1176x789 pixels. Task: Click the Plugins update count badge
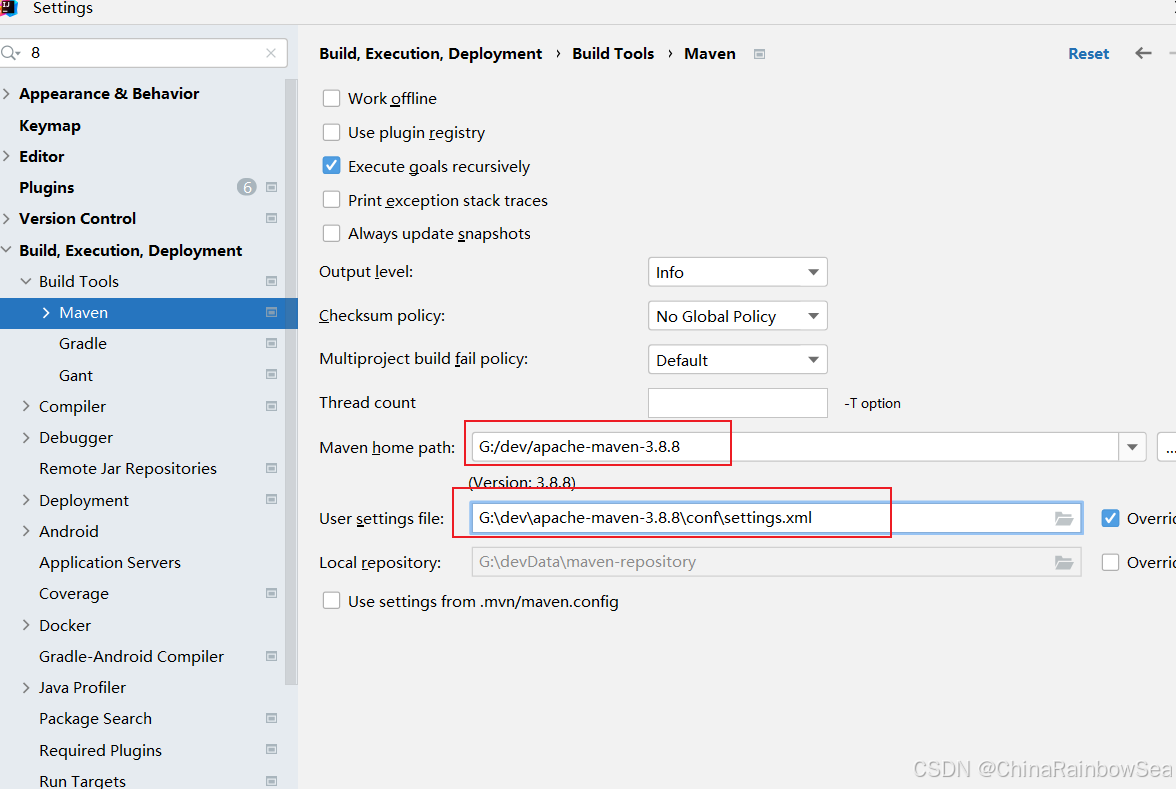coord(247,187)
